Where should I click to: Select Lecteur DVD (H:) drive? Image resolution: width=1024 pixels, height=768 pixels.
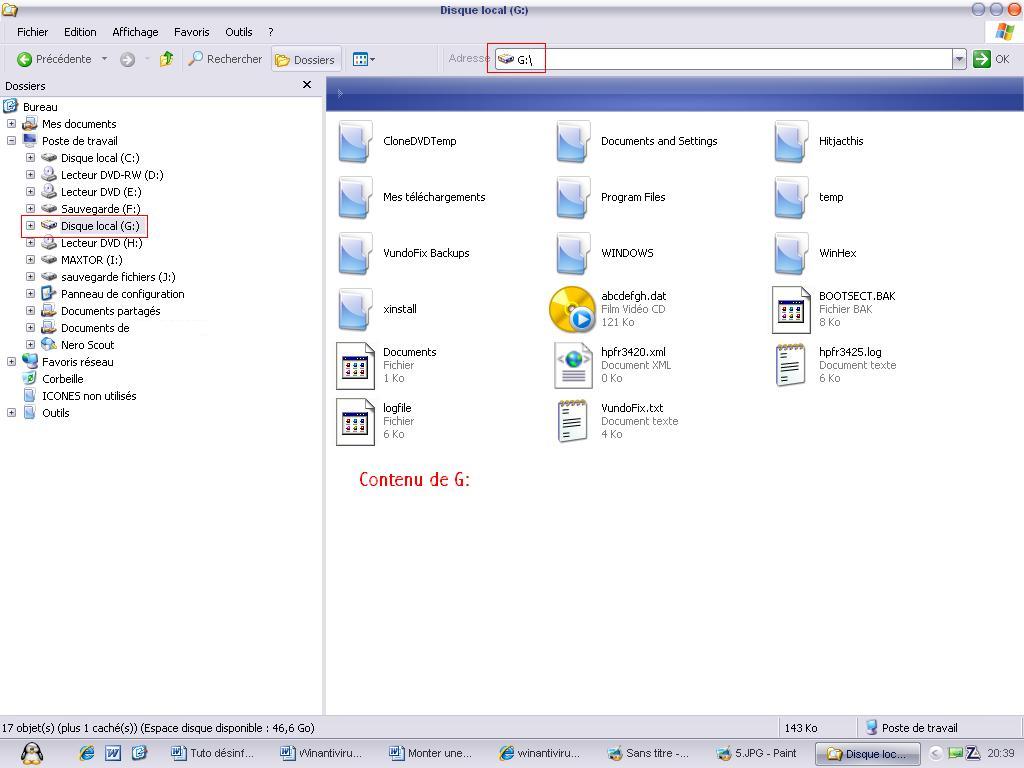(x=101, y=243)
